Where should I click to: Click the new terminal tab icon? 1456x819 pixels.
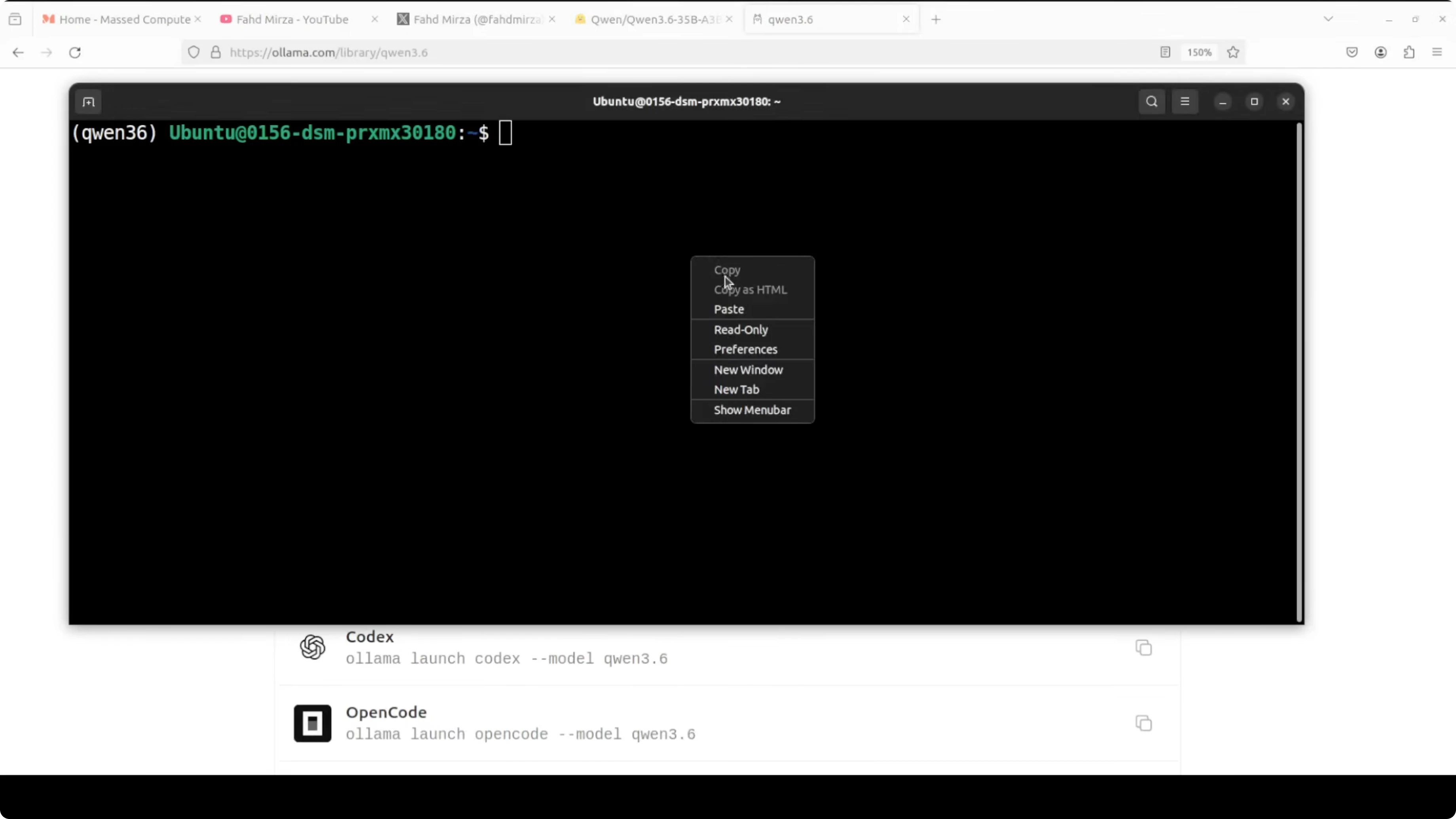tap(89, 102)
